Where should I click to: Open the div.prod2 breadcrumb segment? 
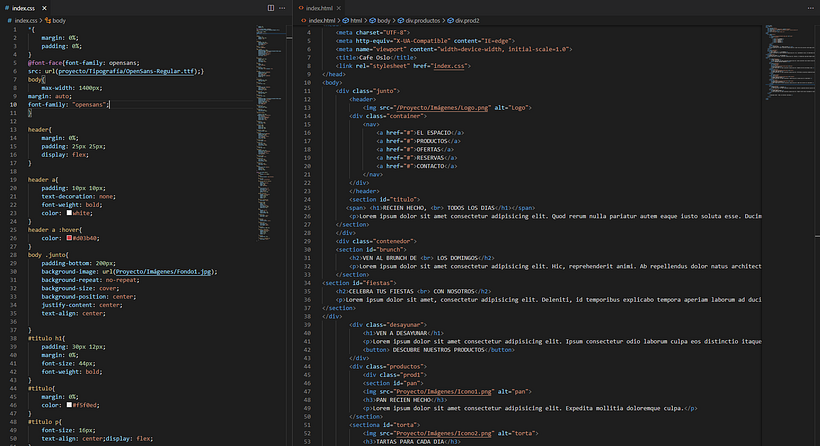(467, 20)
